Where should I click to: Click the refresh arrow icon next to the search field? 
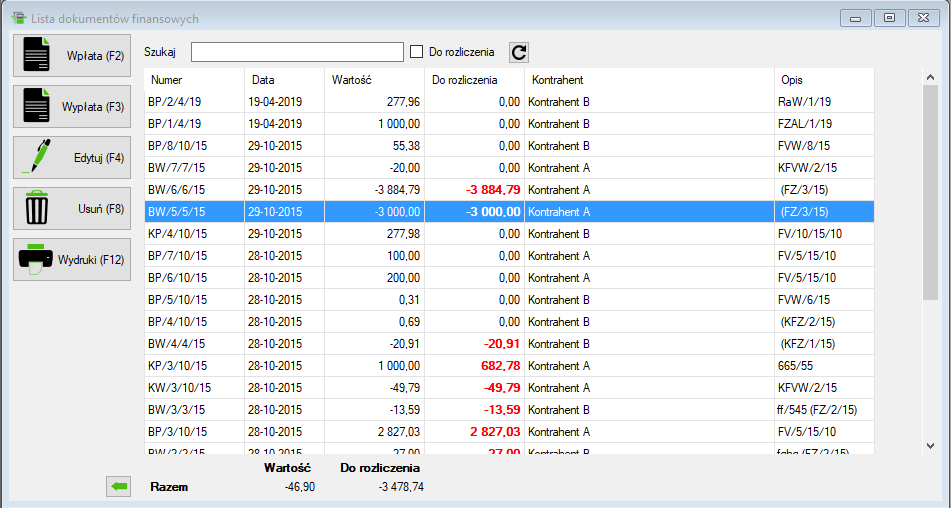(x=518, y=53)
